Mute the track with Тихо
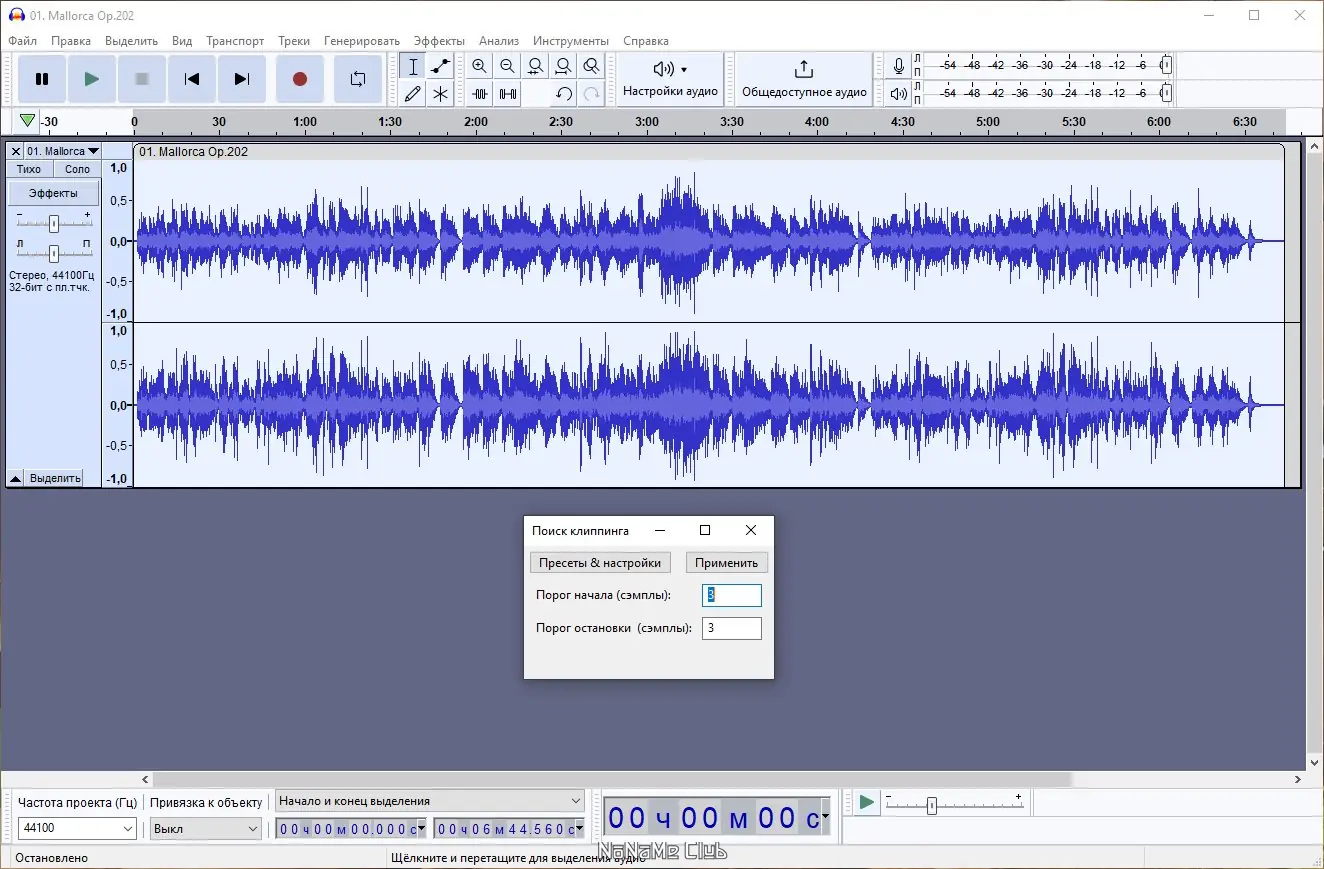Viewport: 1324px width, 869px height. click(x=29, y=169)
